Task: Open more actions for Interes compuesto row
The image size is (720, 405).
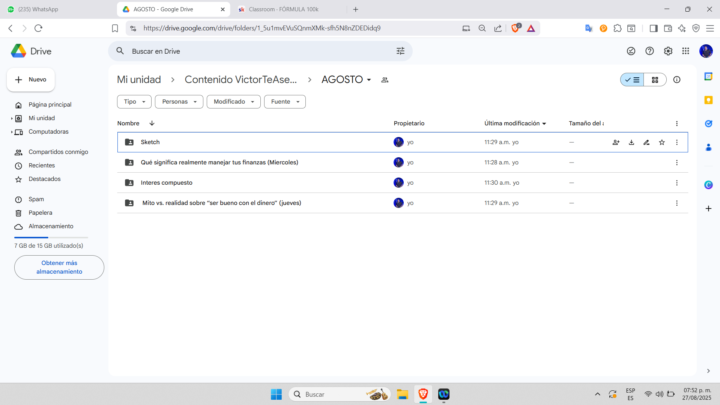Action: coord(677,183)
